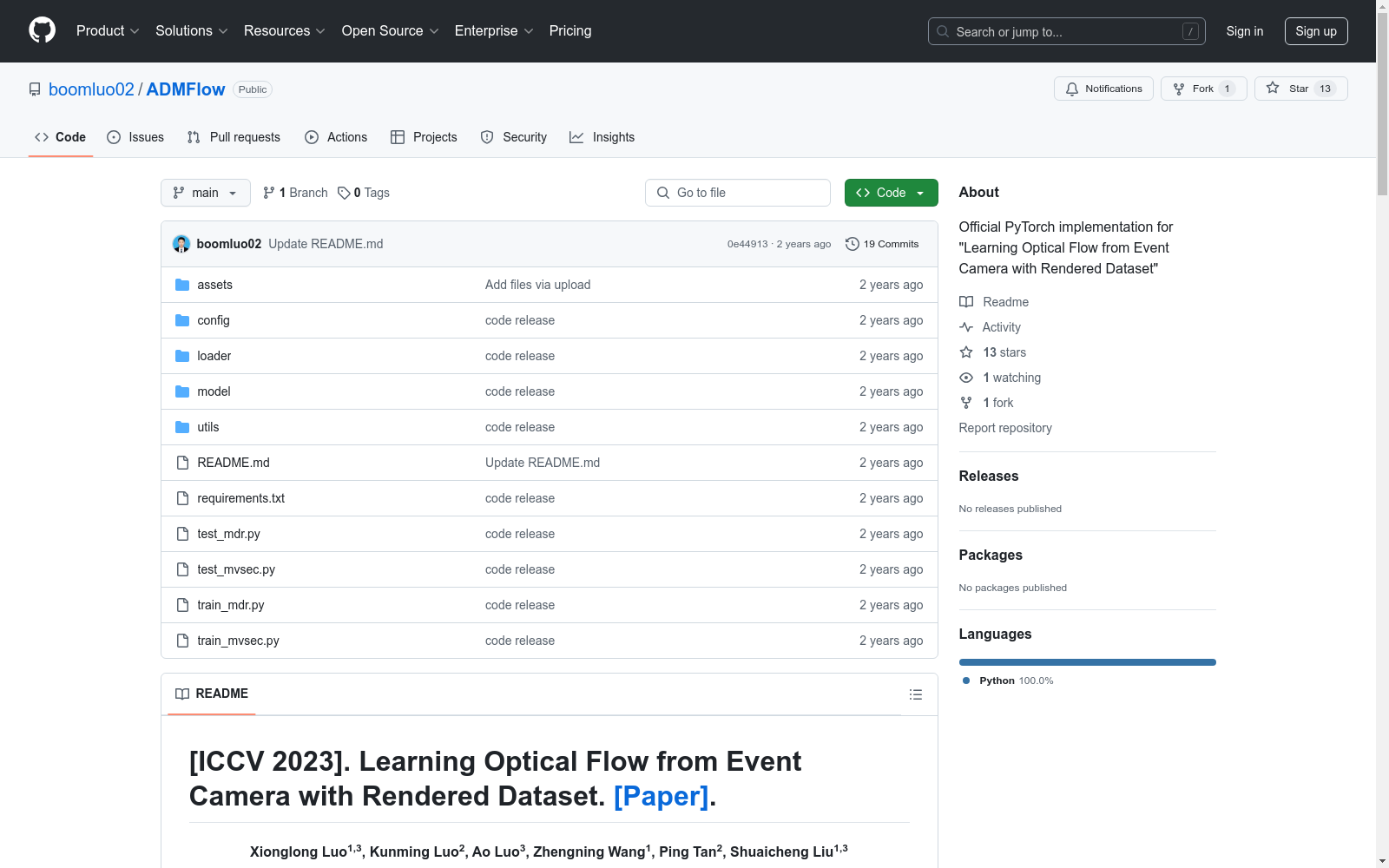Click the pulse icon next to Activity

point(966,327)
